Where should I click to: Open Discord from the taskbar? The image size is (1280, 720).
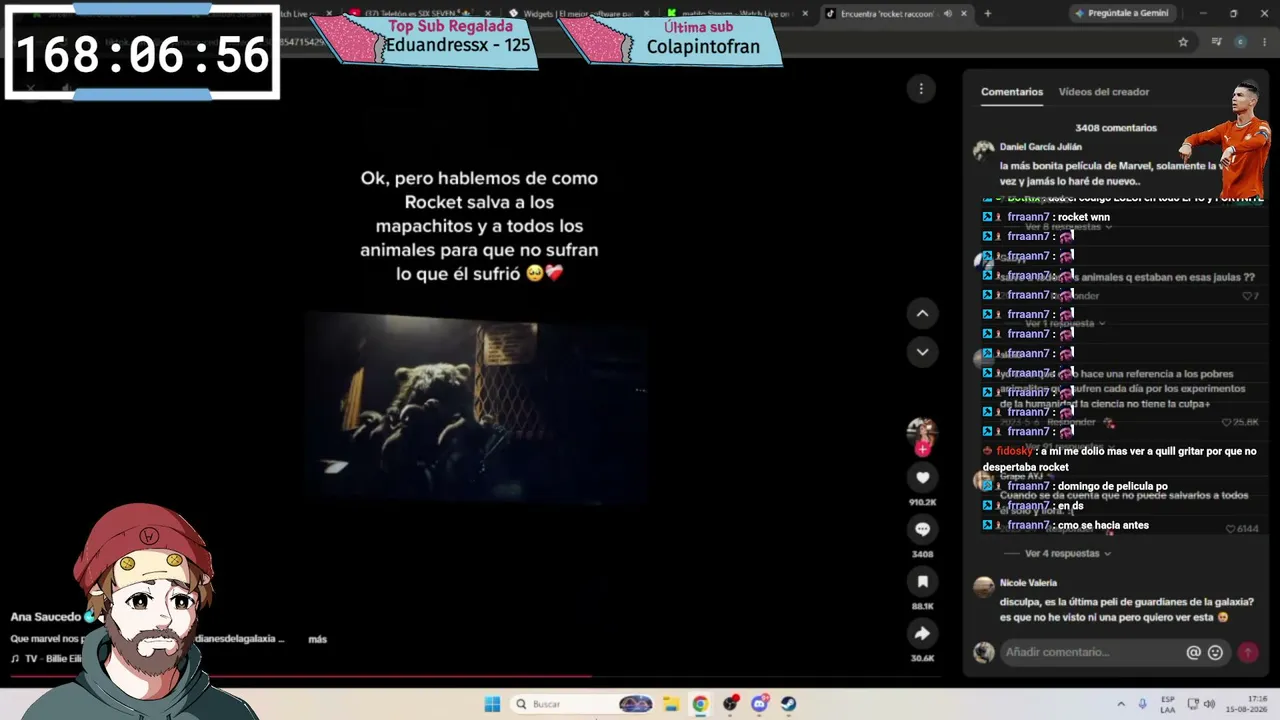tap(759, 704)
